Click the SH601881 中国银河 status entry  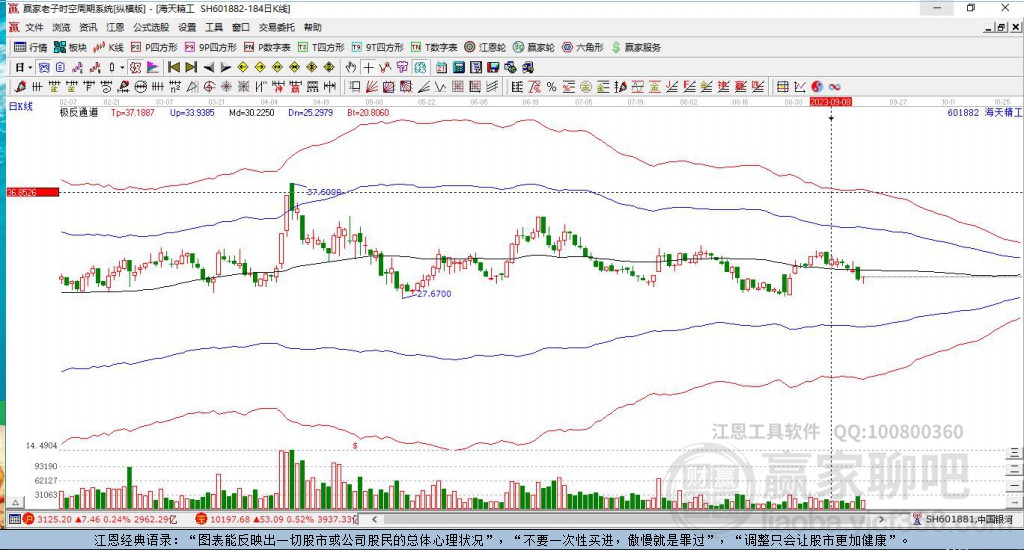point(965,519)
